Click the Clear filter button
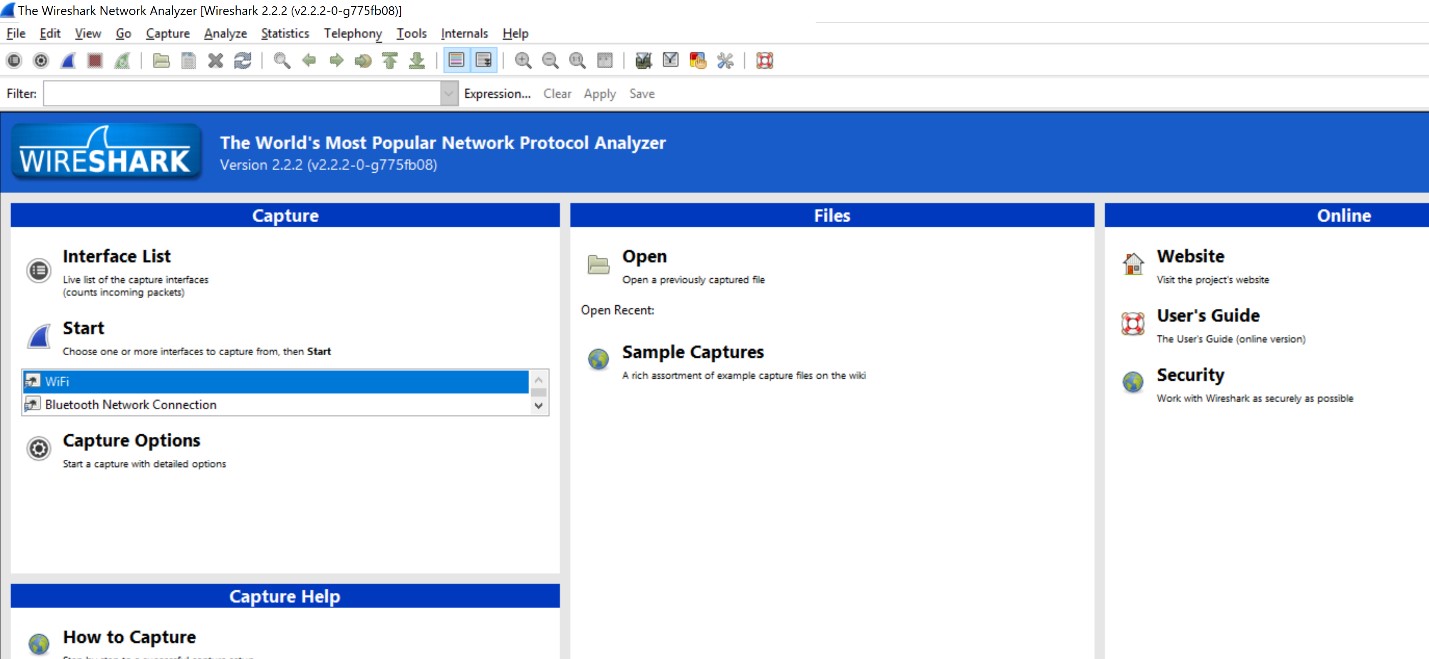 tap(557, 93)
